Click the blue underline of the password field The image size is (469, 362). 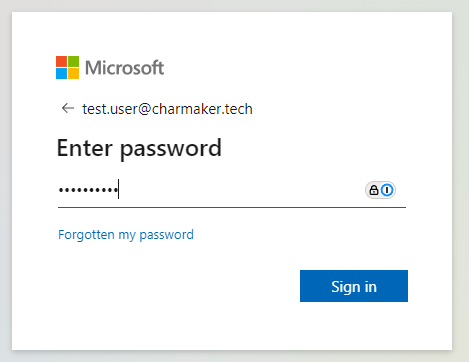coord(232,207)
